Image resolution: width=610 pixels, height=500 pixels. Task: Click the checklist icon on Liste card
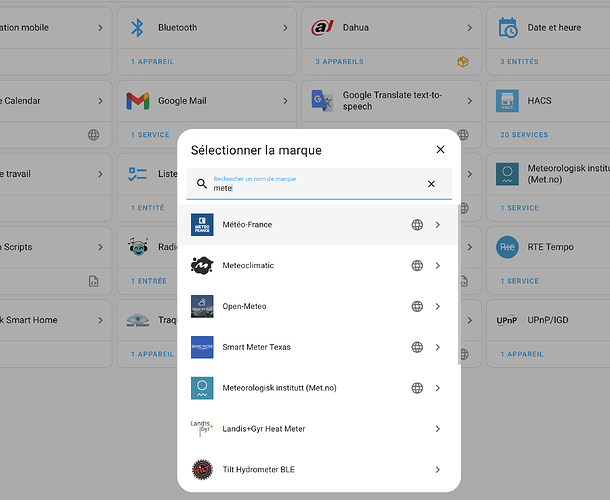click(138, 174)
